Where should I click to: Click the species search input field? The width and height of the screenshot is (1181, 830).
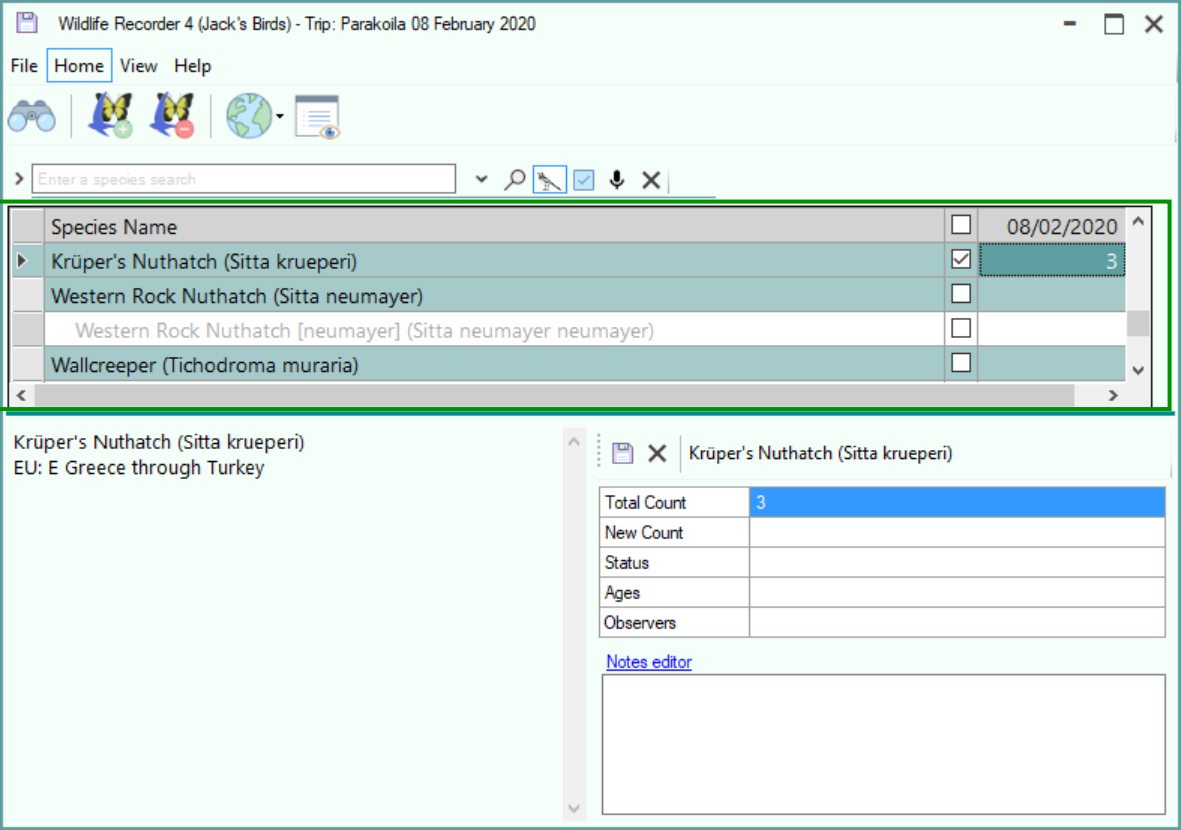click(244, 179)
